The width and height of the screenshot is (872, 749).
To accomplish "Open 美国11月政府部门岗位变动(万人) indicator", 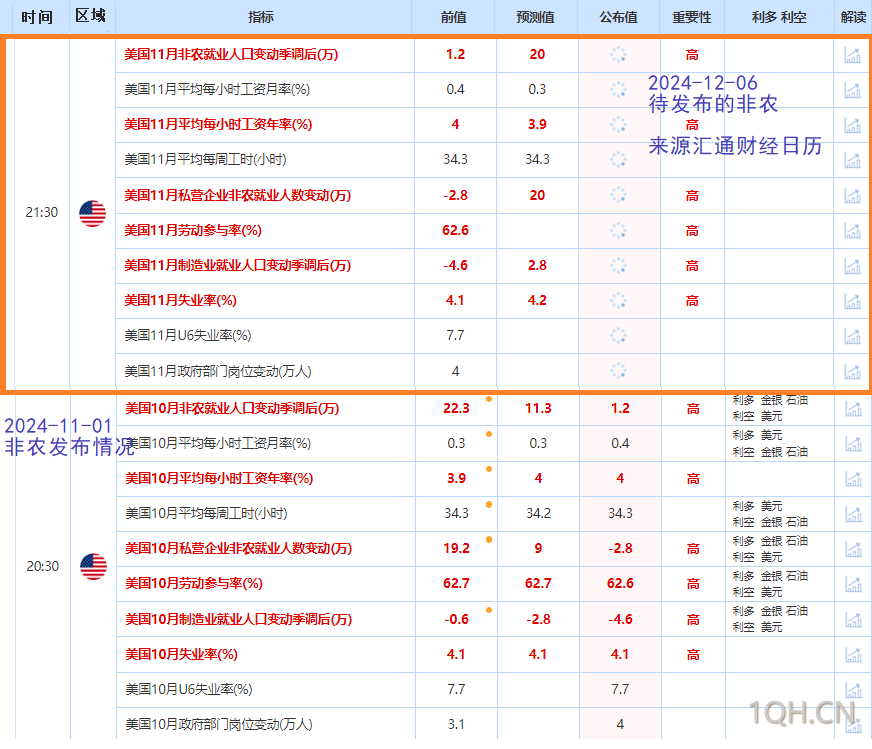I will [218, 371].
